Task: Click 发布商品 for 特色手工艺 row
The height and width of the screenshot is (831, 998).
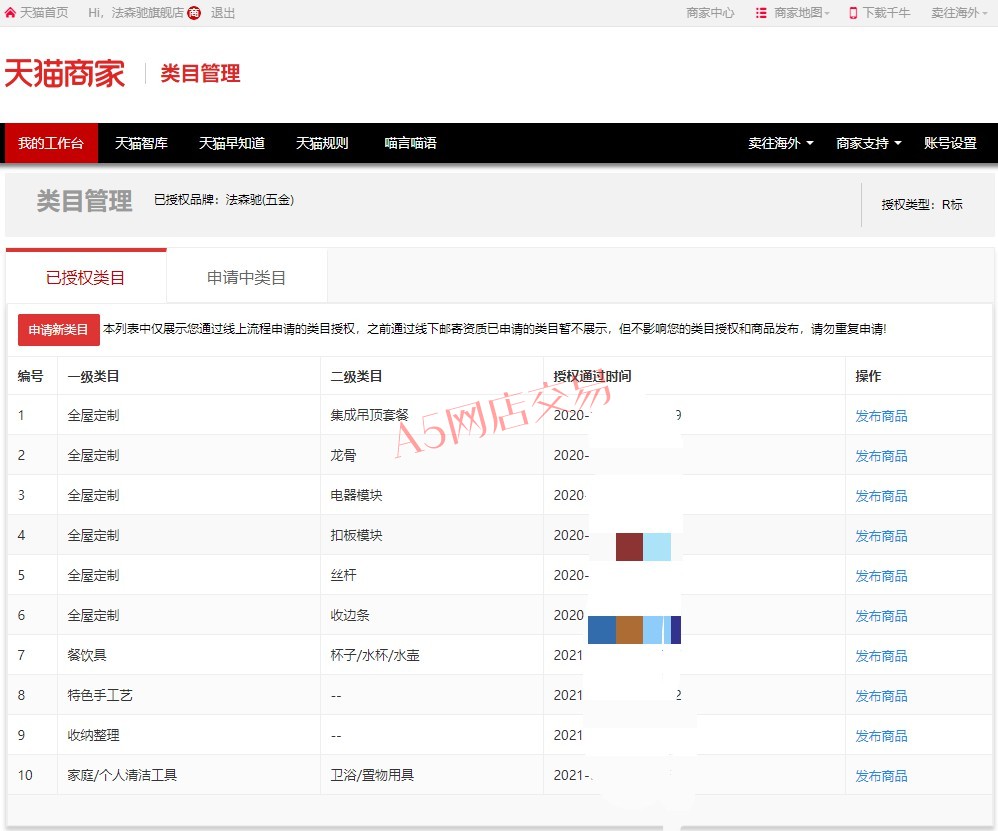Action: pyautogui.click(x=882, y=696)
